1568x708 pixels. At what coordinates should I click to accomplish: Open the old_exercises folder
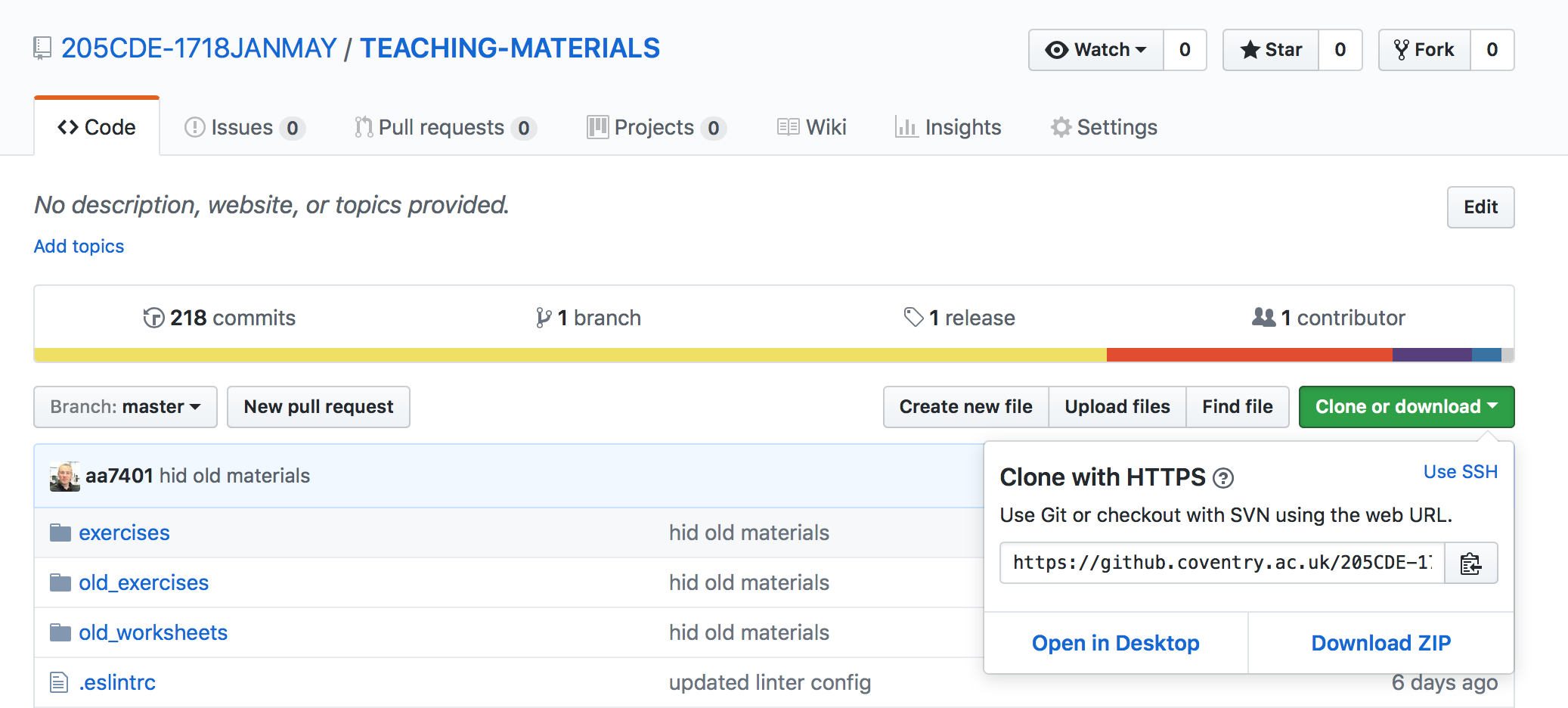pyautogui.click(x=144, y=582)
